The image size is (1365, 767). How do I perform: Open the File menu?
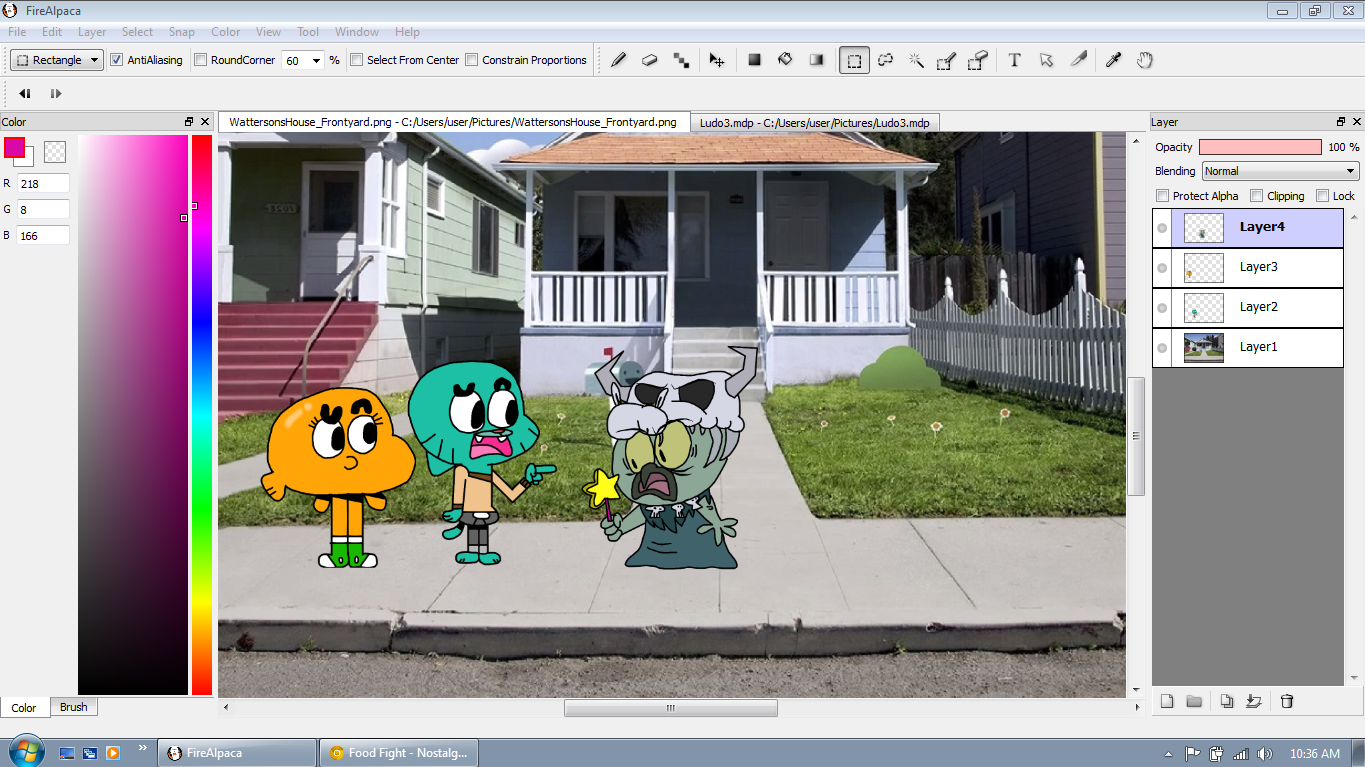click(17, 32)
